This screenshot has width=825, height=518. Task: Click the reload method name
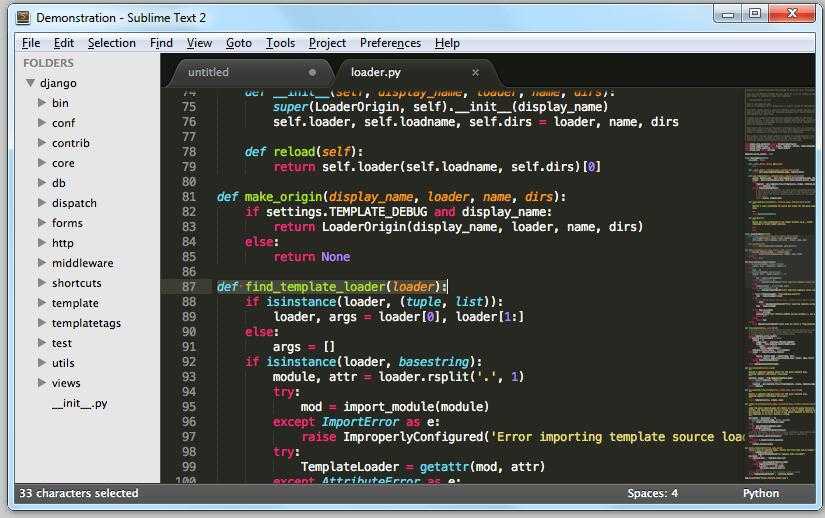coord(294,152)
